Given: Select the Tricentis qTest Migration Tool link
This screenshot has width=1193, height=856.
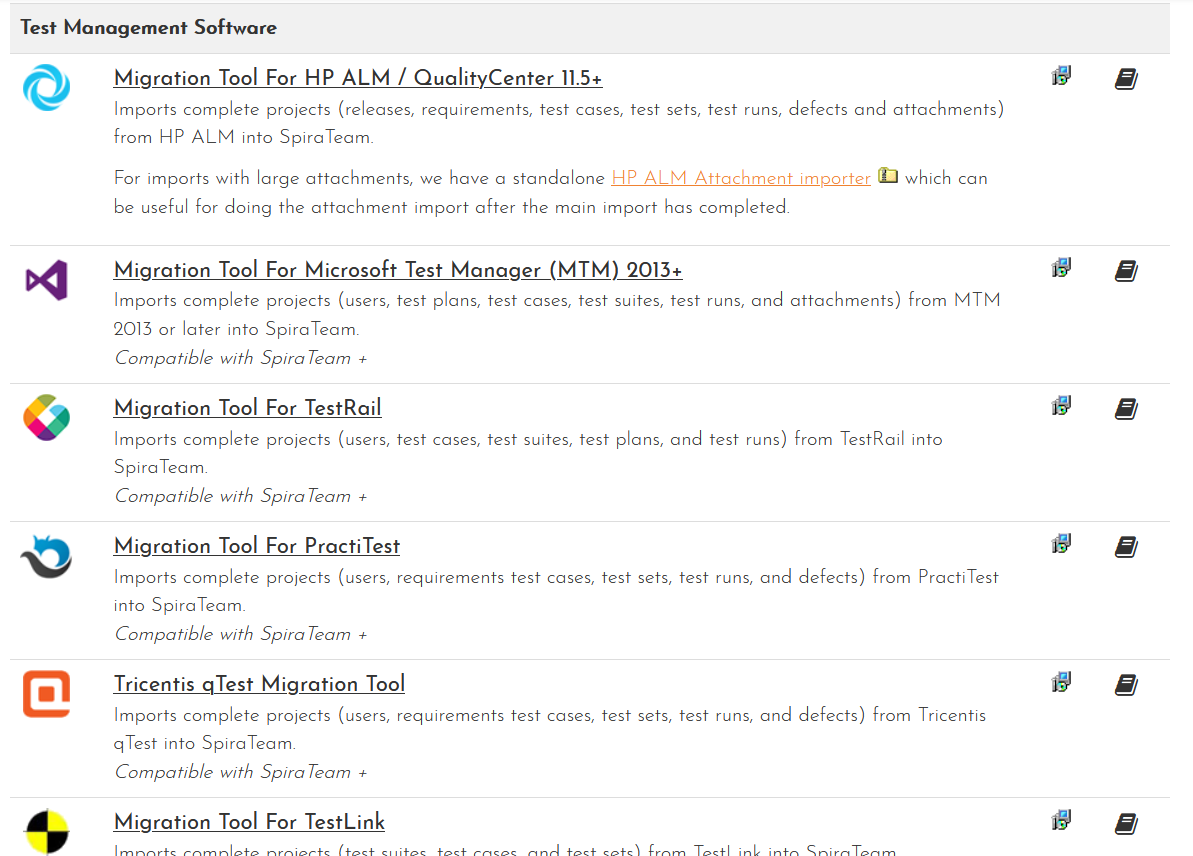Looking at the screenshot, I should tap(259, 684).
